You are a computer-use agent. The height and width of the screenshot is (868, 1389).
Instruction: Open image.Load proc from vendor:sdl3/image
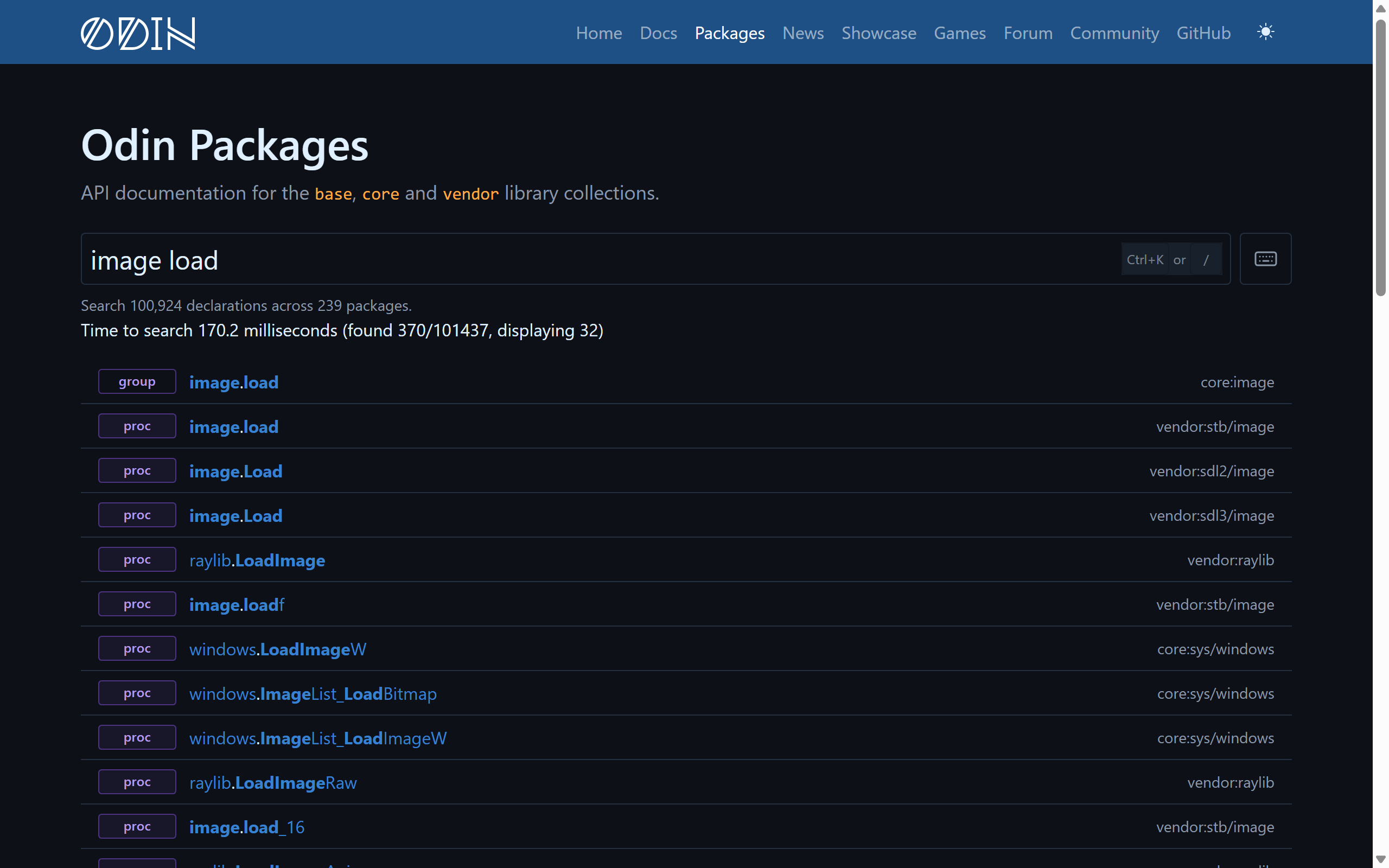click(236, 515)
